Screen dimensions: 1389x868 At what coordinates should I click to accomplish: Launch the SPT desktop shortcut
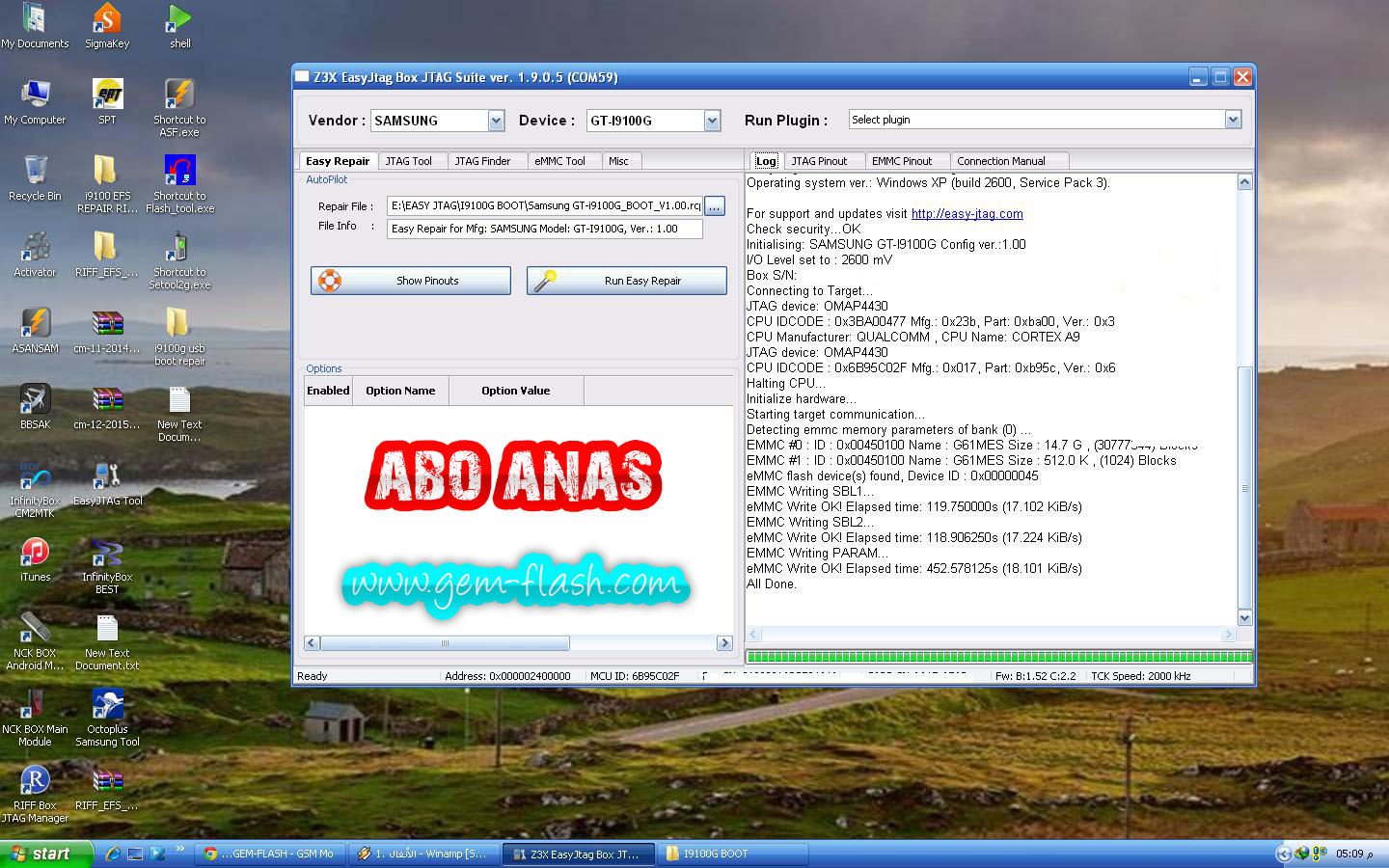[107, 103]
